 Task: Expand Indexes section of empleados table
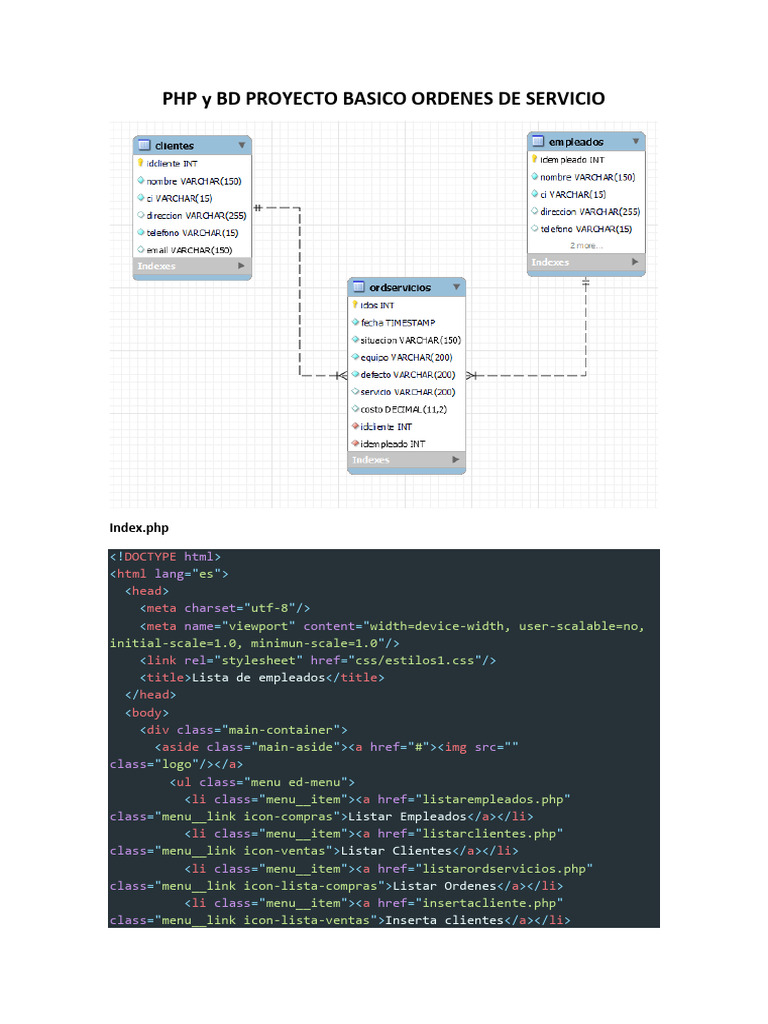[x=635, y=263]
